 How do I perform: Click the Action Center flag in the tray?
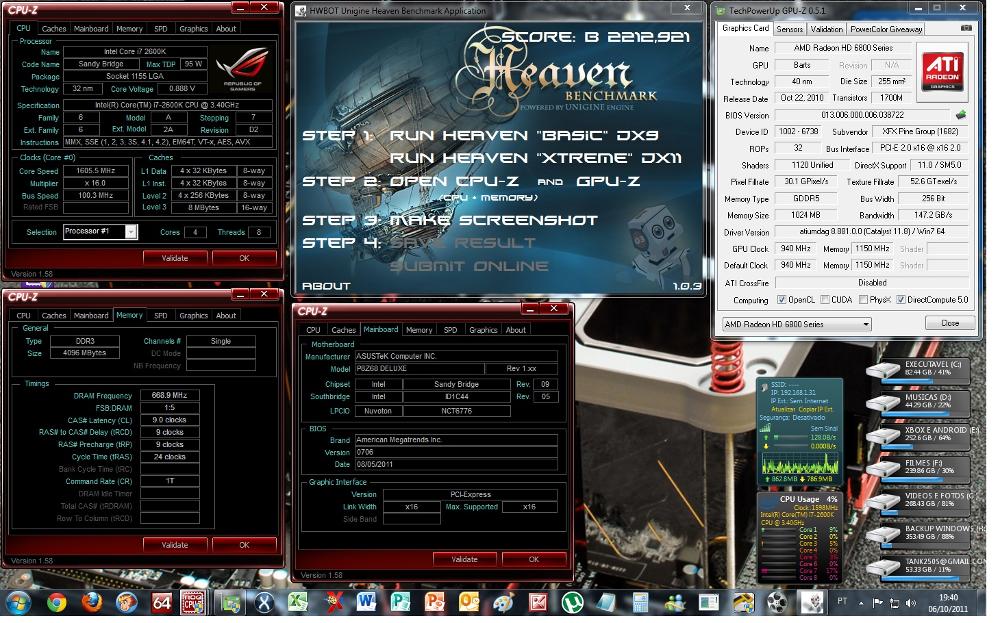[878, 603]
